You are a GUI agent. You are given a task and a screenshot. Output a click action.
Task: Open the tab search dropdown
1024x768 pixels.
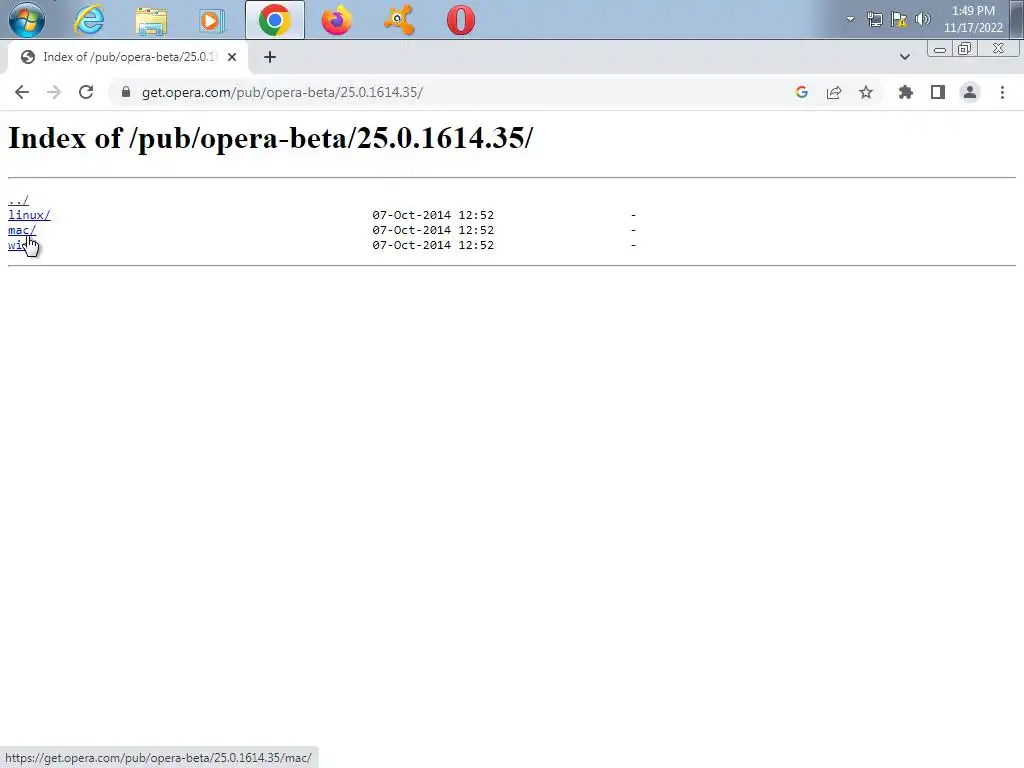click(x=904, y=57)
